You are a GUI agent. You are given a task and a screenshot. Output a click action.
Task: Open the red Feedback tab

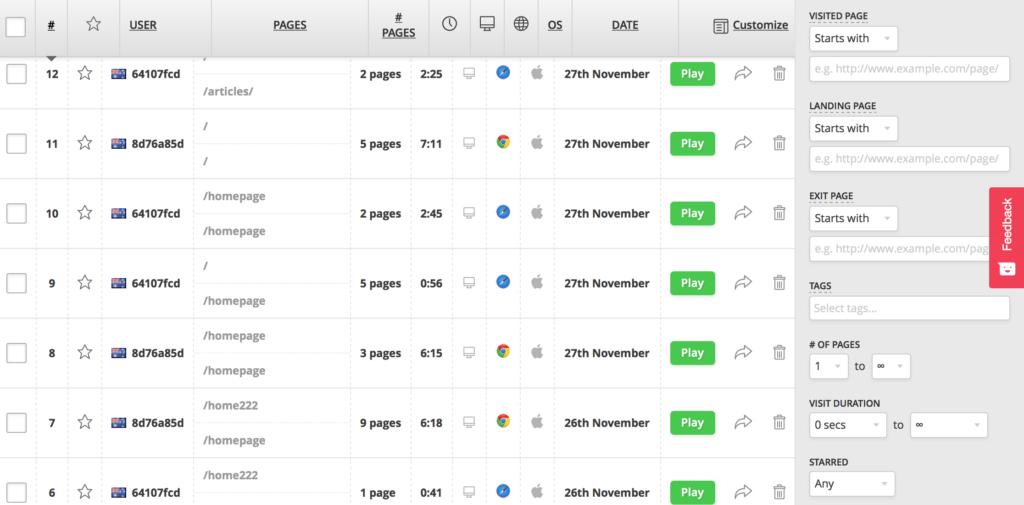coord(1006,238)
